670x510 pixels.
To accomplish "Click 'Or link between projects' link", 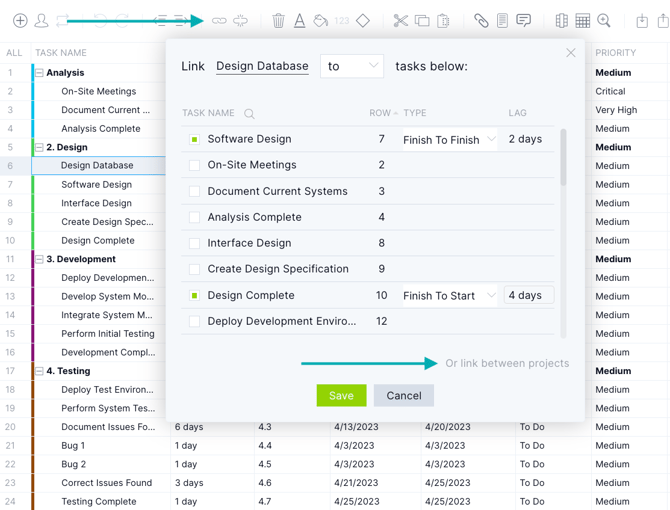I will 507,363.
